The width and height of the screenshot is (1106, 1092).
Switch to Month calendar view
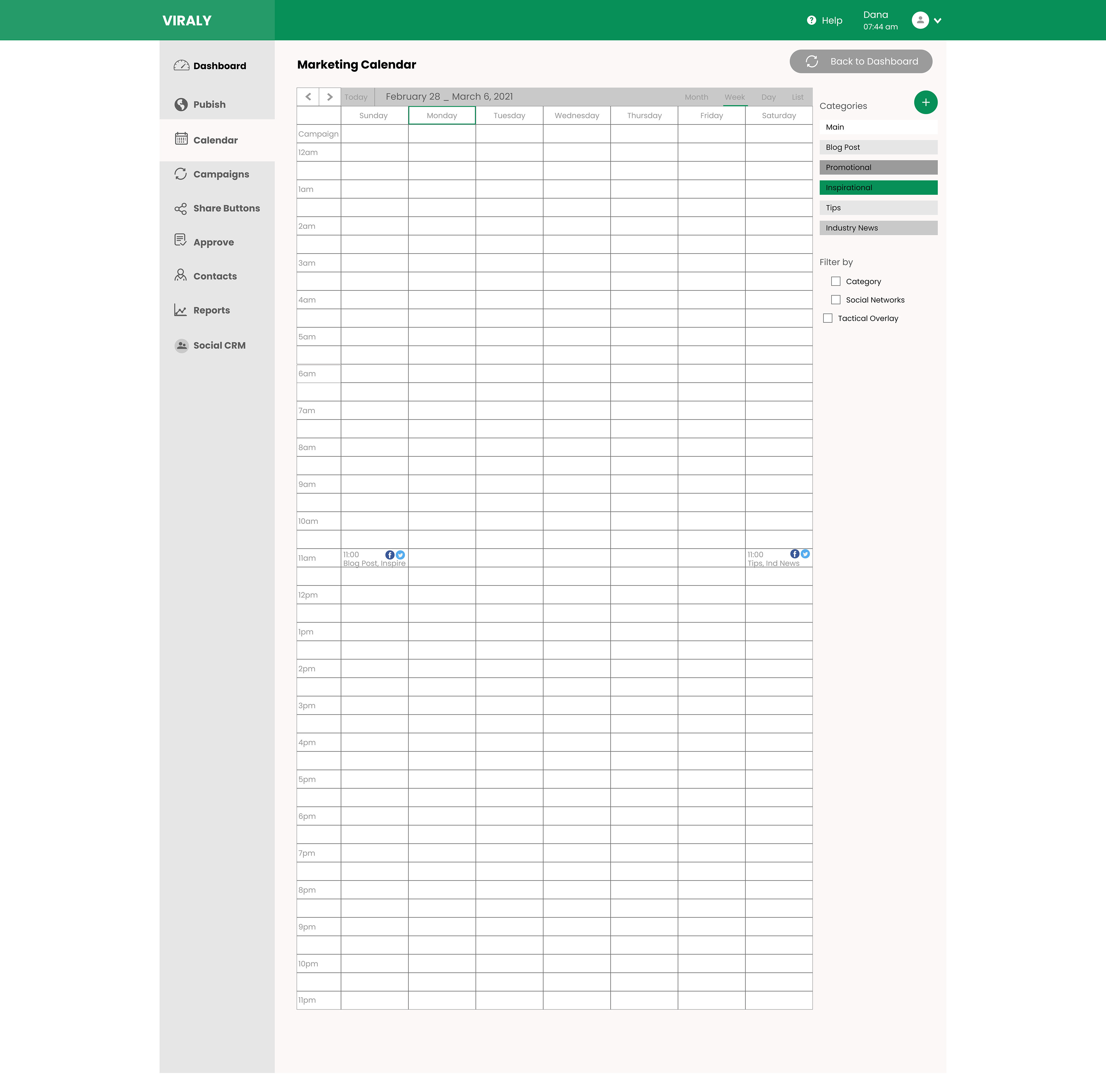tap(696, 97)
